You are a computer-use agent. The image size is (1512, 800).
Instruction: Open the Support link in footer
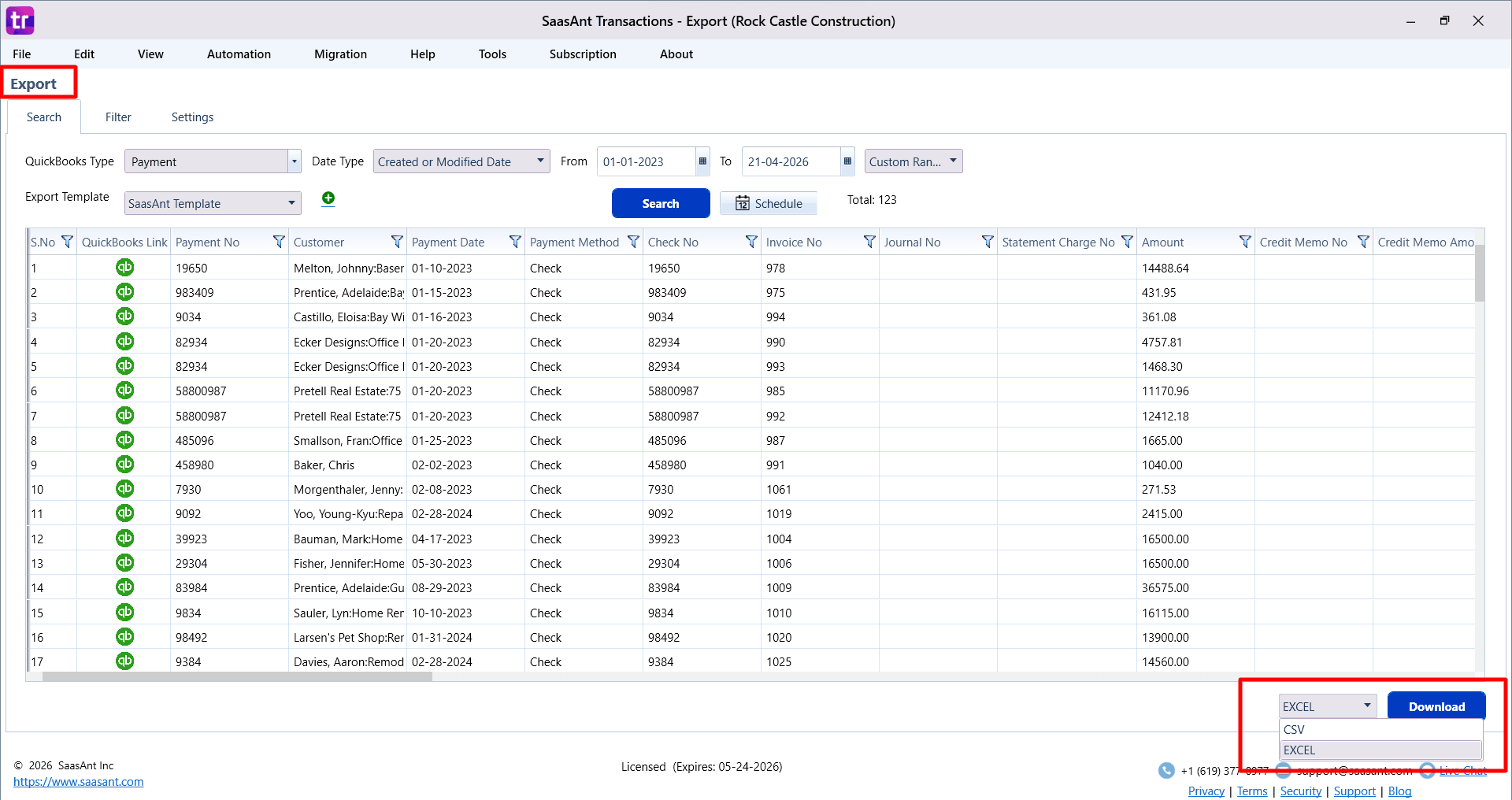click(x=1354, y=791)
